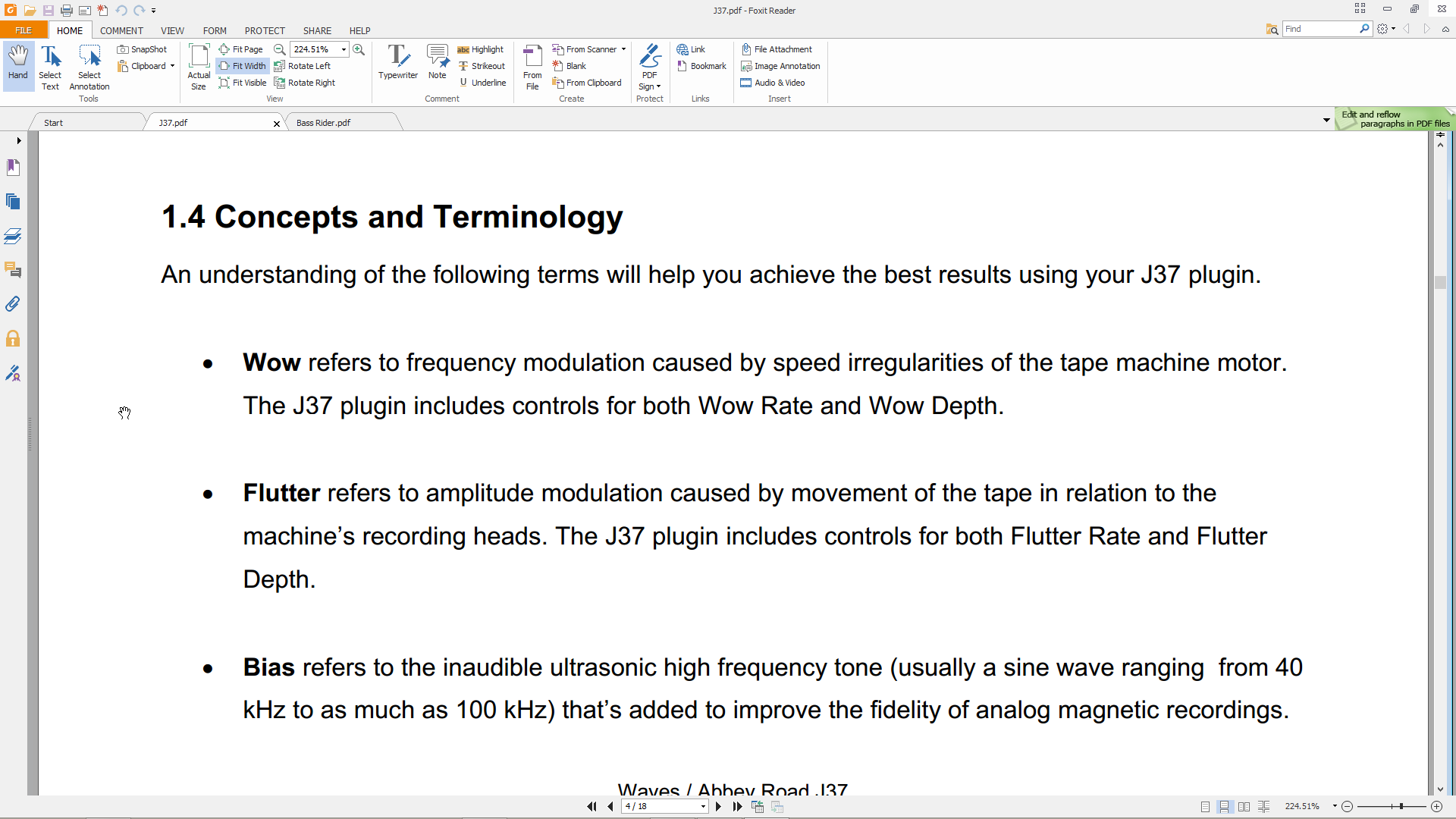The width and height of the screenshot is (1456, 819).
Task: Customize quick access toolbar dropdown
Action: tap(154, 11)
